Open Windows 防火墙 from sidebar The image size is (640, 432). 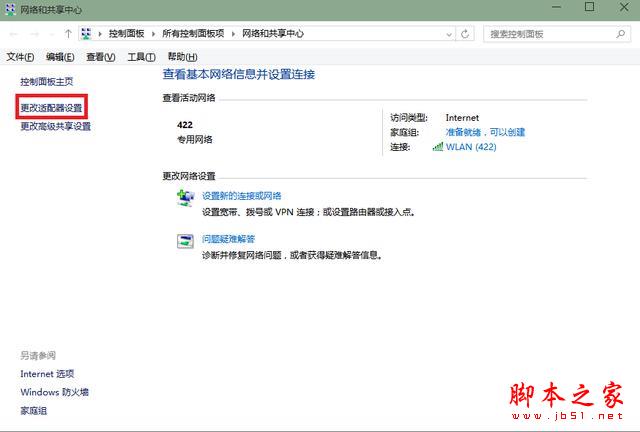(x=54, y=392)
